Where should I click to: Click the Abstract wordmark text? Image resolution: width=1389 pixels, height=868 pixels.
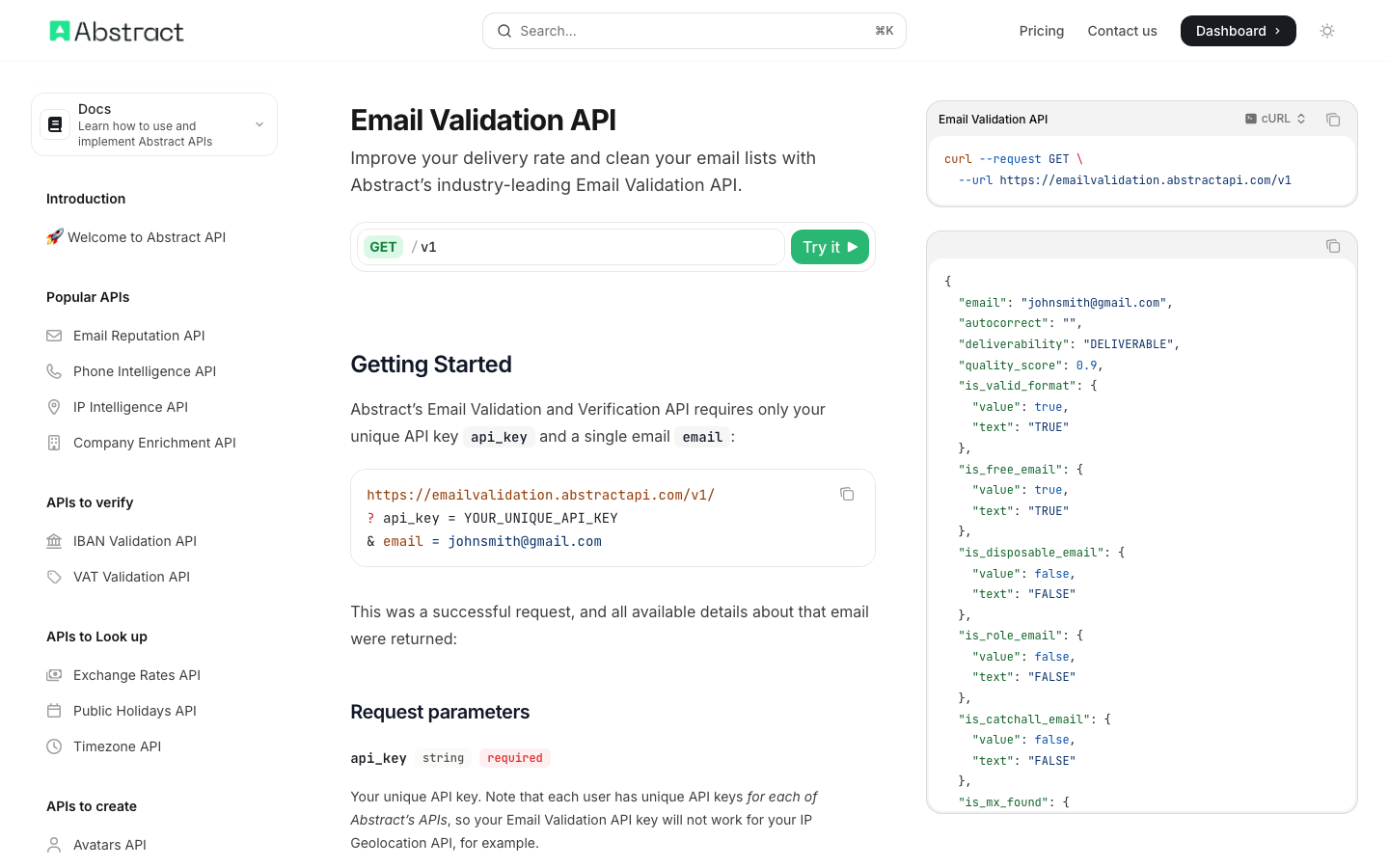(128, 32)
